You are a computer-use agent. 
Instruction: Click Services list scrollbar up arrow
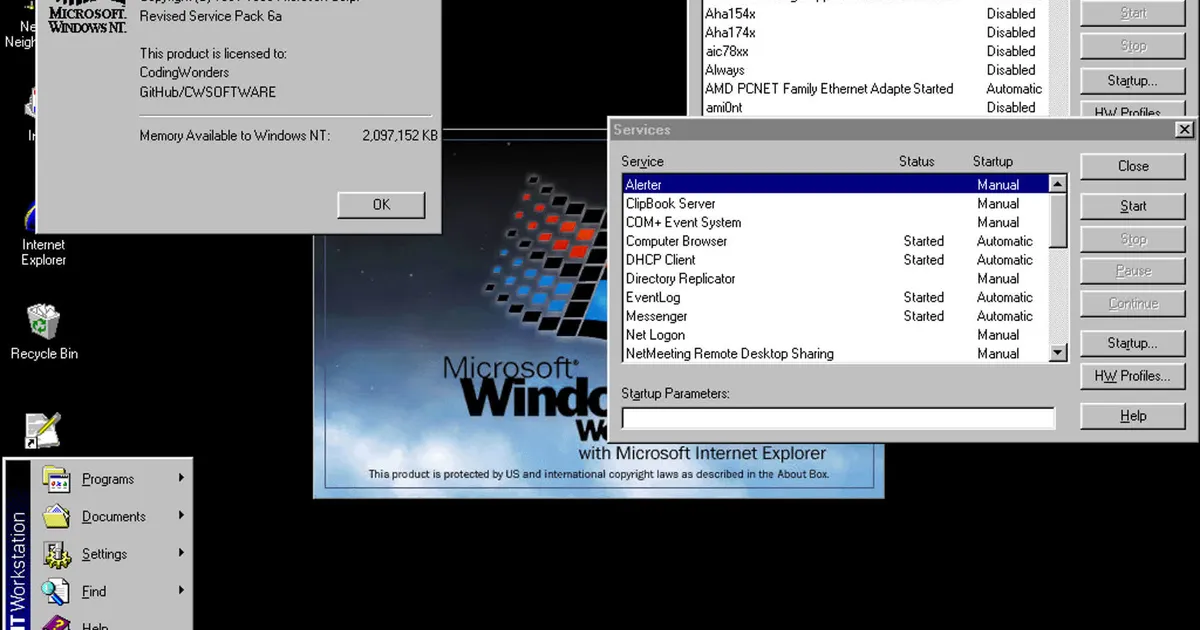click(x=1058, y=184)
